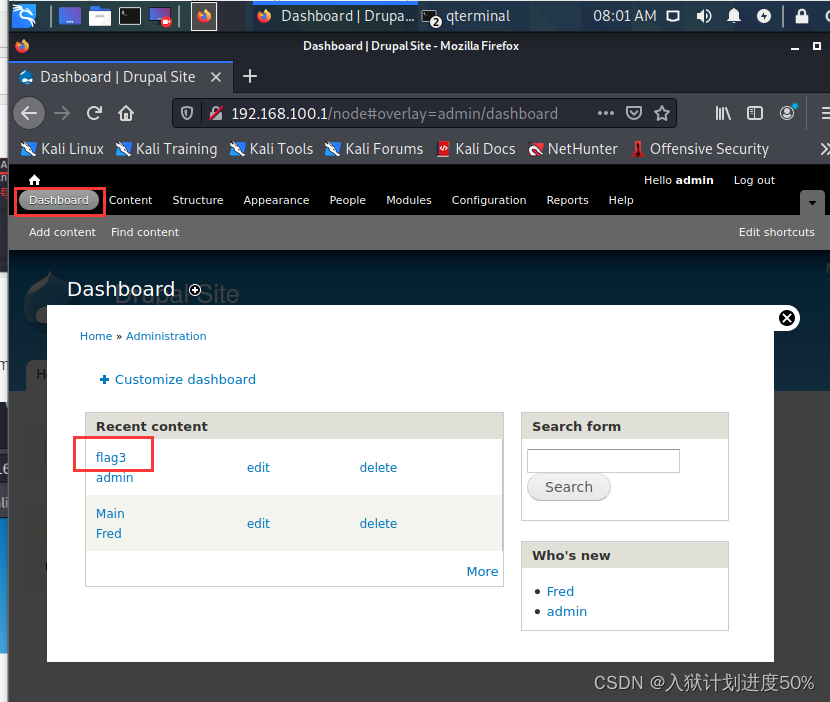Open the page actions three-dots menu

pyautogui.click(x=606, y=113)
